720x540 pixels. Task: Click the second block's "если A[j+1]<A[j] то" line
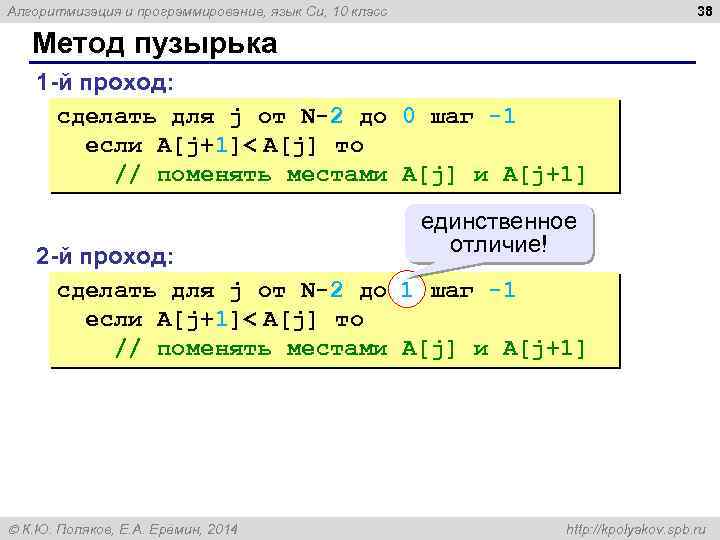(x=224, y=320)
